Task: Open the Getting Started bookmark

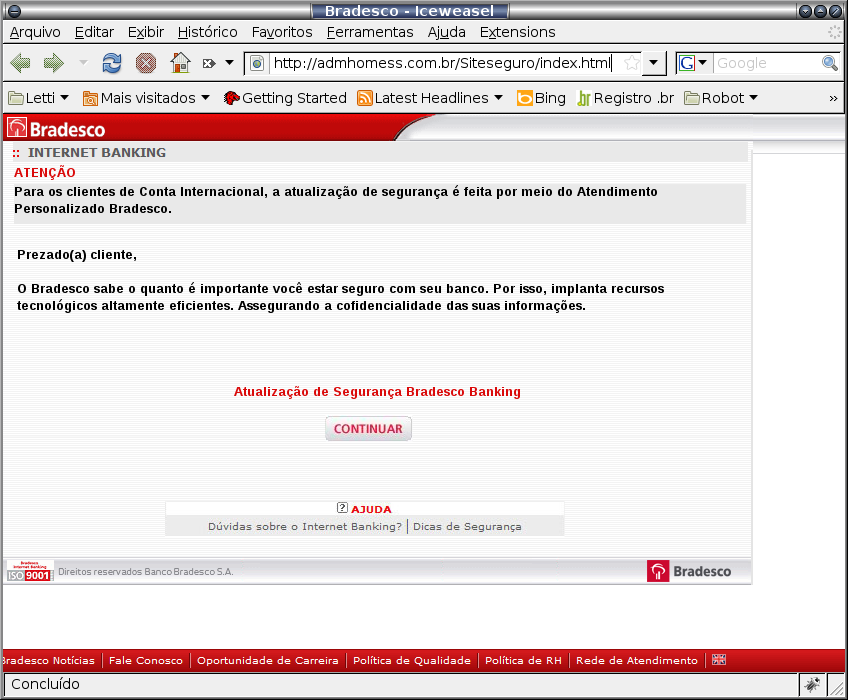Action: 285,98
